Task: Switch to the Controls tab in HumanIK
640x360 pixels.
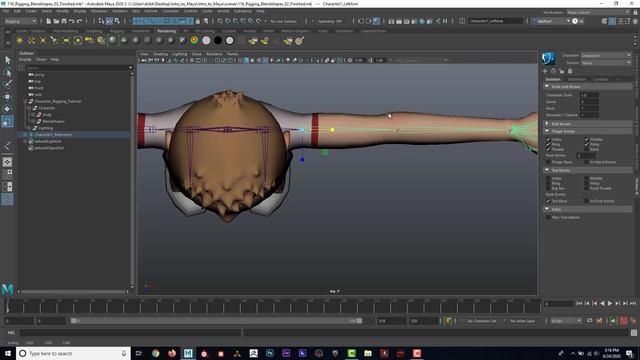Action: pyautogui.click(x=600, y=79)
